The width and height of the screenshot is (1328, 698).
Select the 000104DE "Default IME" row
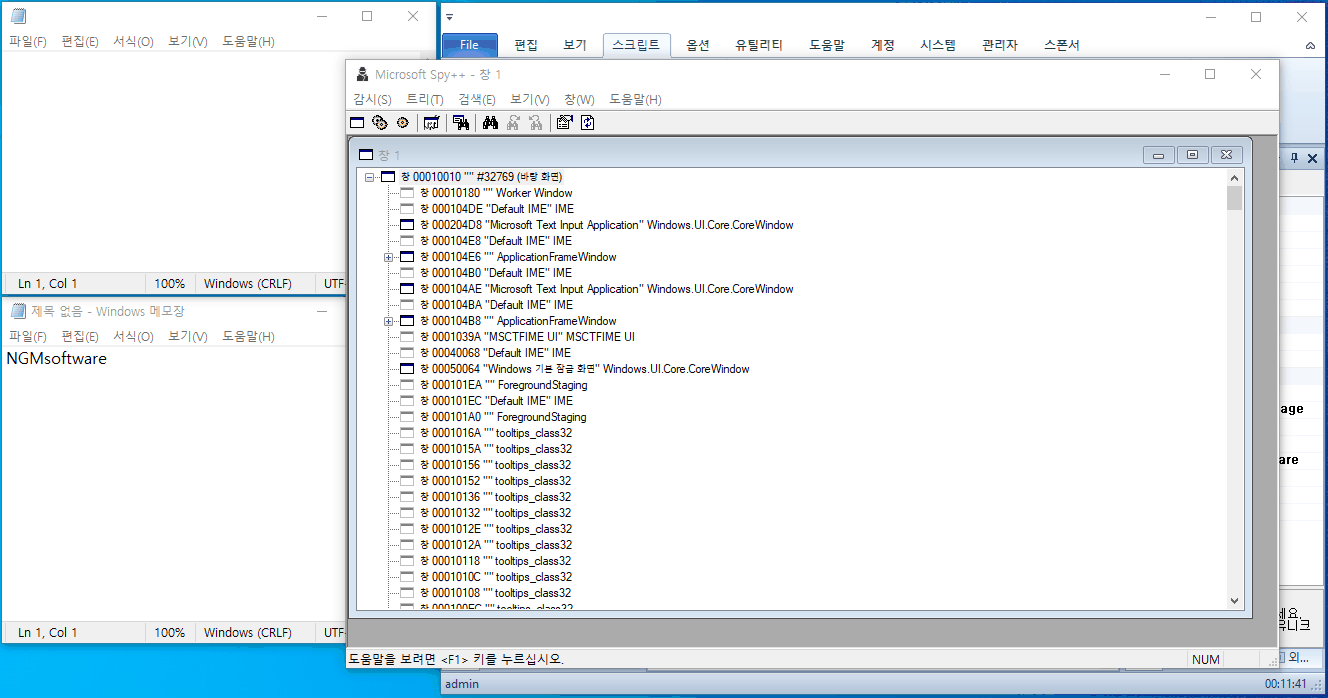click(x=496, y=209)
